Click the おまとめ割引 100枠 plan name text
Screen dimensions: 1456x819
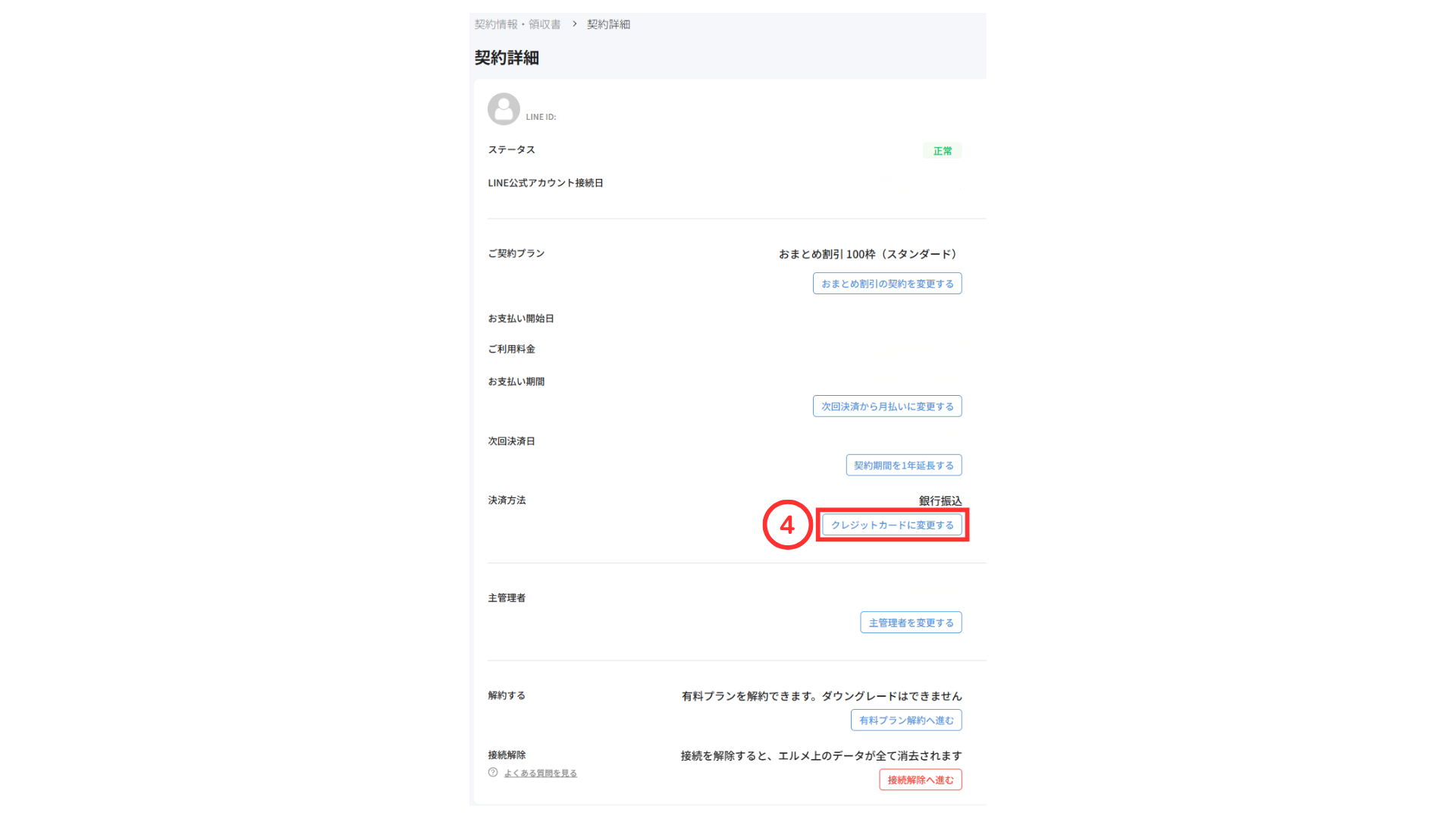click(868, 254)
